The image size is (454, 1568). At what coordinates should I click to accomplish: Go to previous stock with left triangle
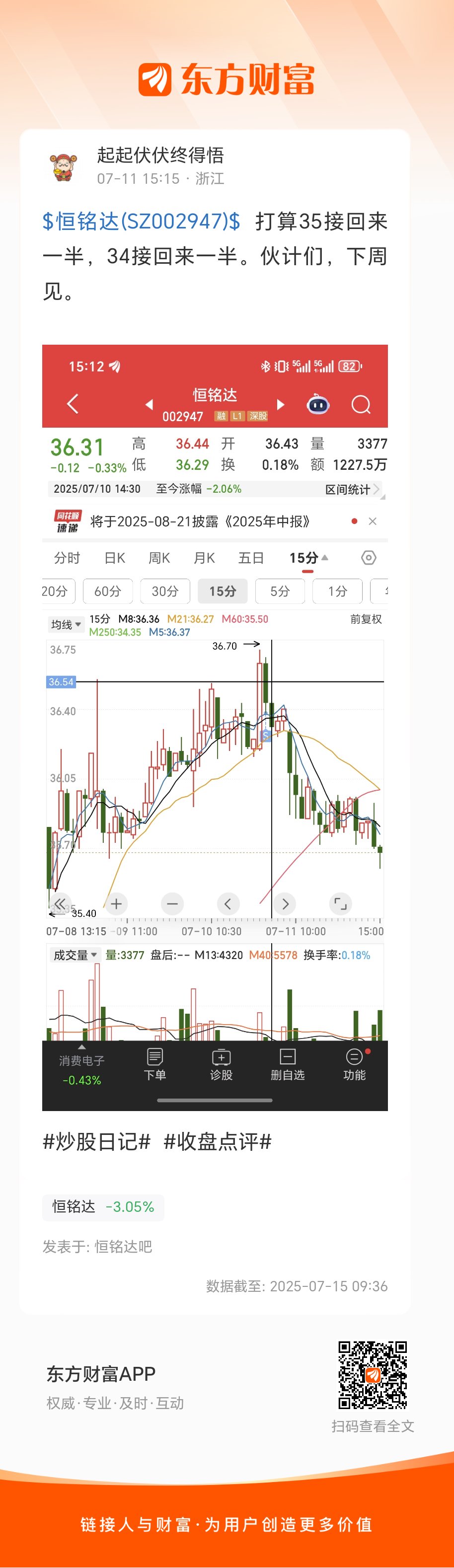click(149, 404)
